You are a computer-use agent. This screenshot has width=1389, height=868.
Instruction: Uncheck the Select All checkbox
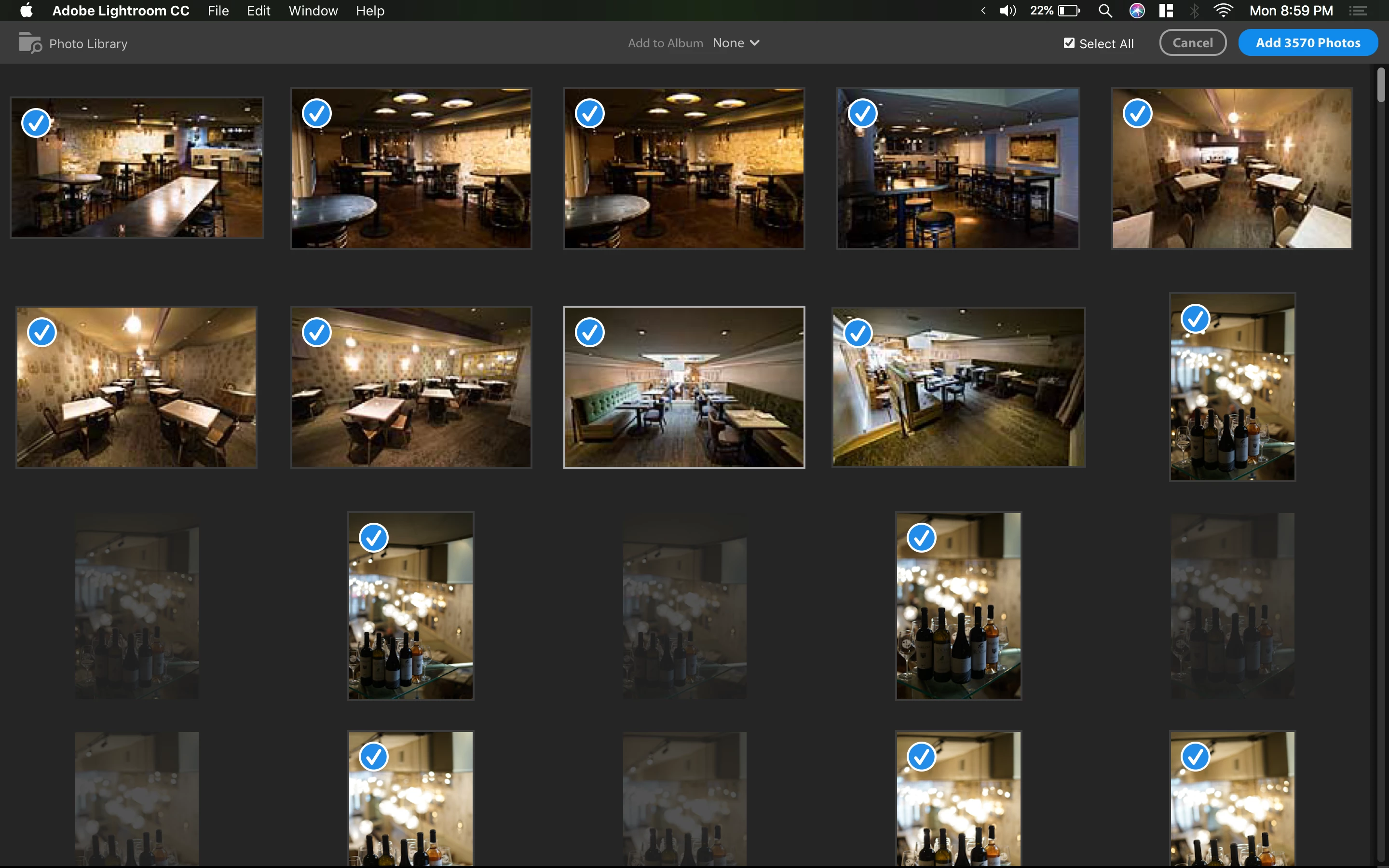click(1069, 43)
